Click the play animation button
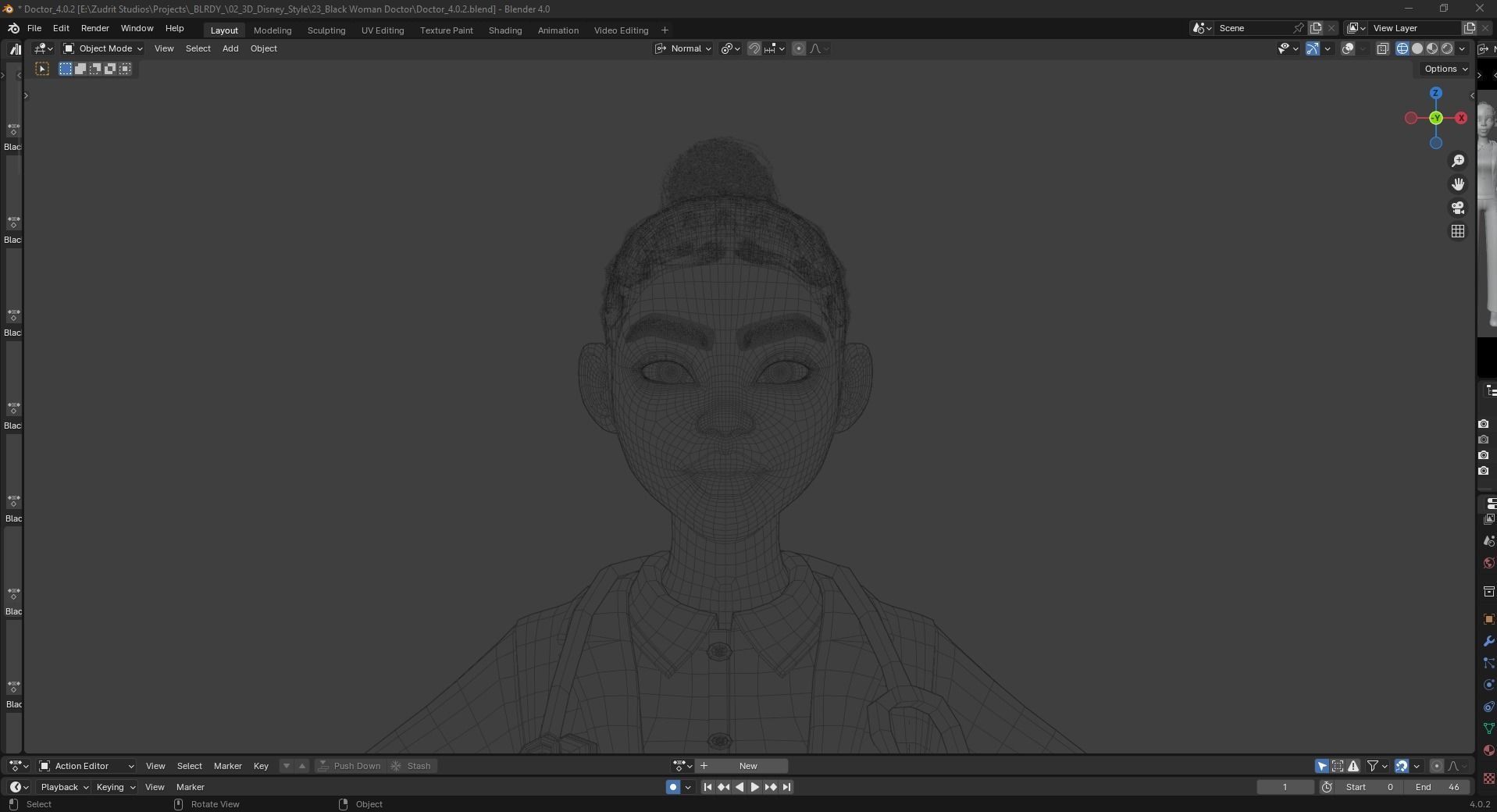1497x812 pixels. (x=754, y=787)
